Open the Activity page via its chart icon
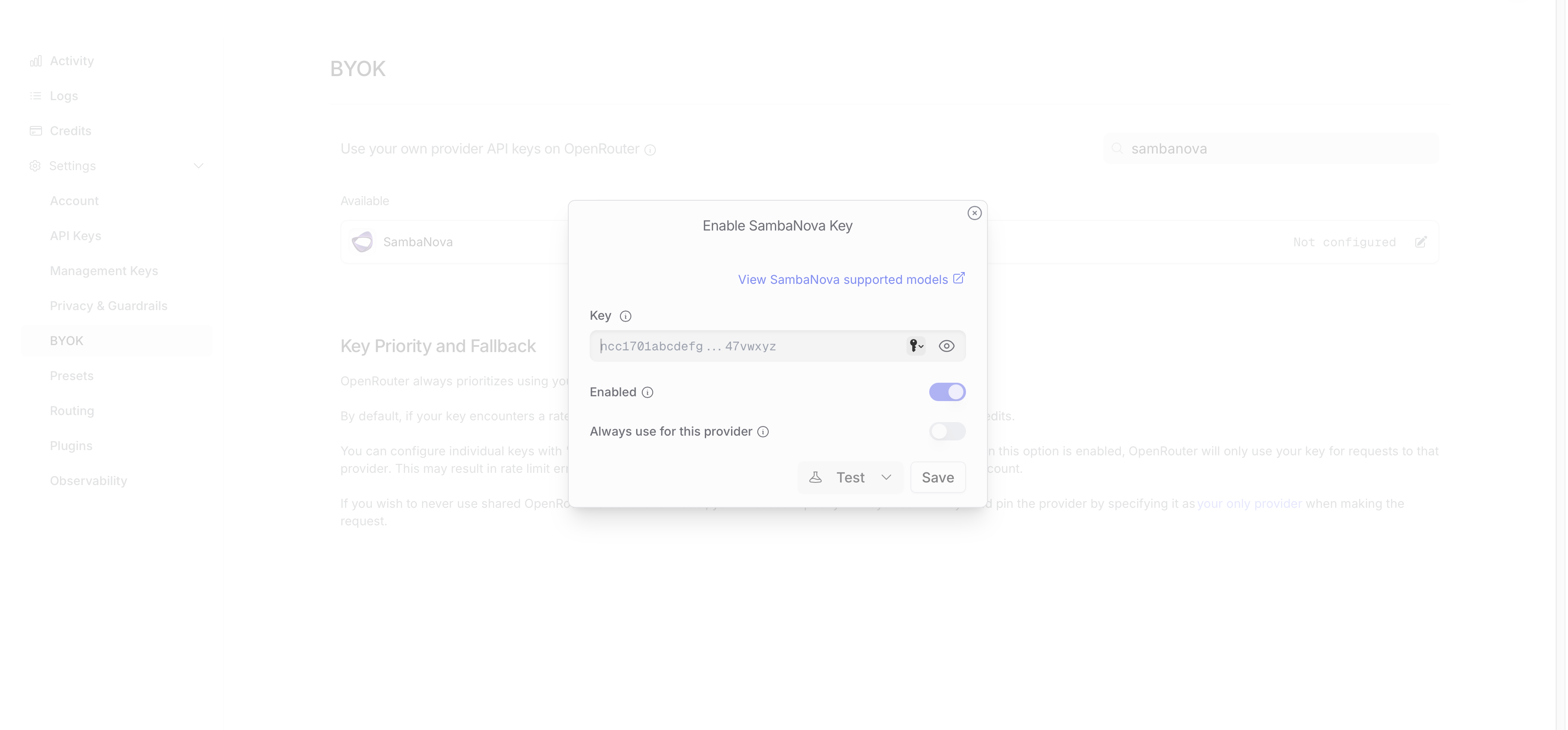Screen dimensions: 1568x730 click(x=36, y=60)
